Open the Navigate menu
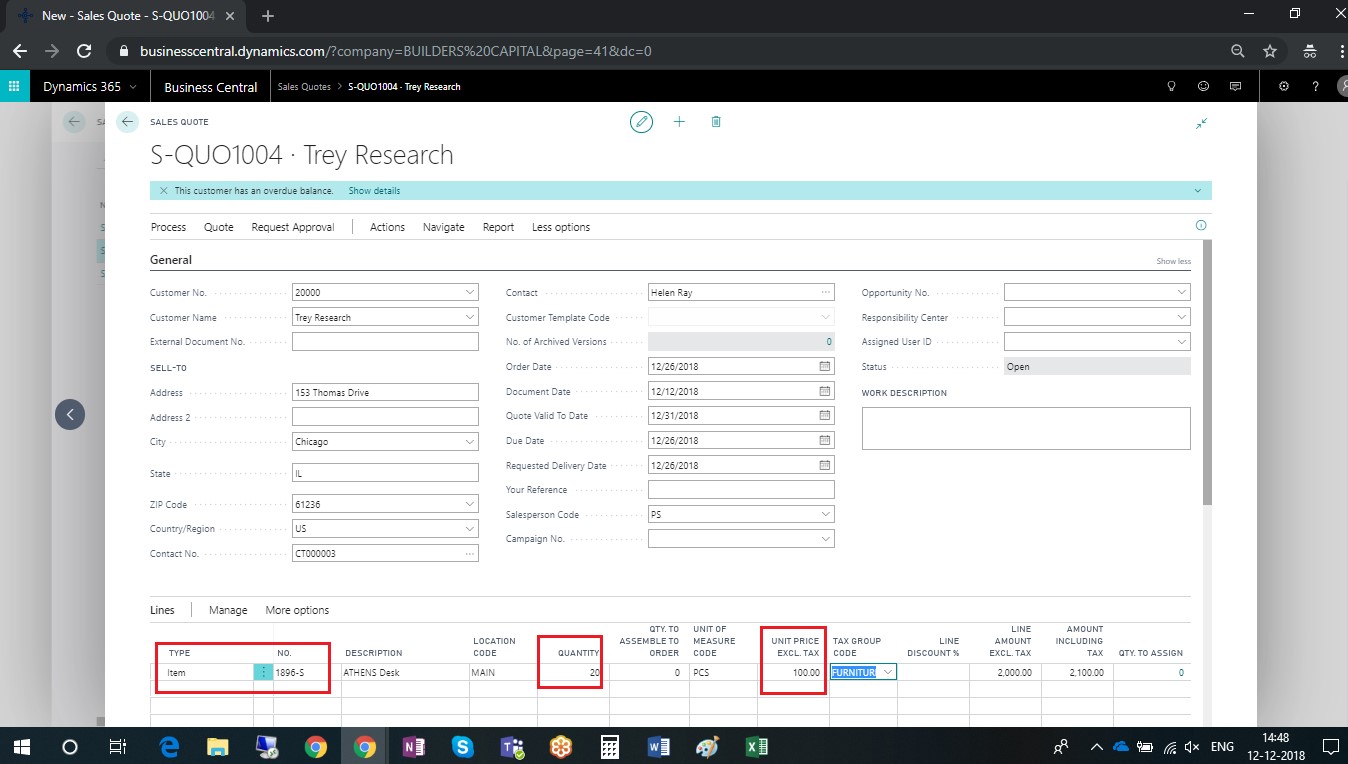Image resolution: width=1348 pixels, height=764 pixels. (x=444, y=227)
